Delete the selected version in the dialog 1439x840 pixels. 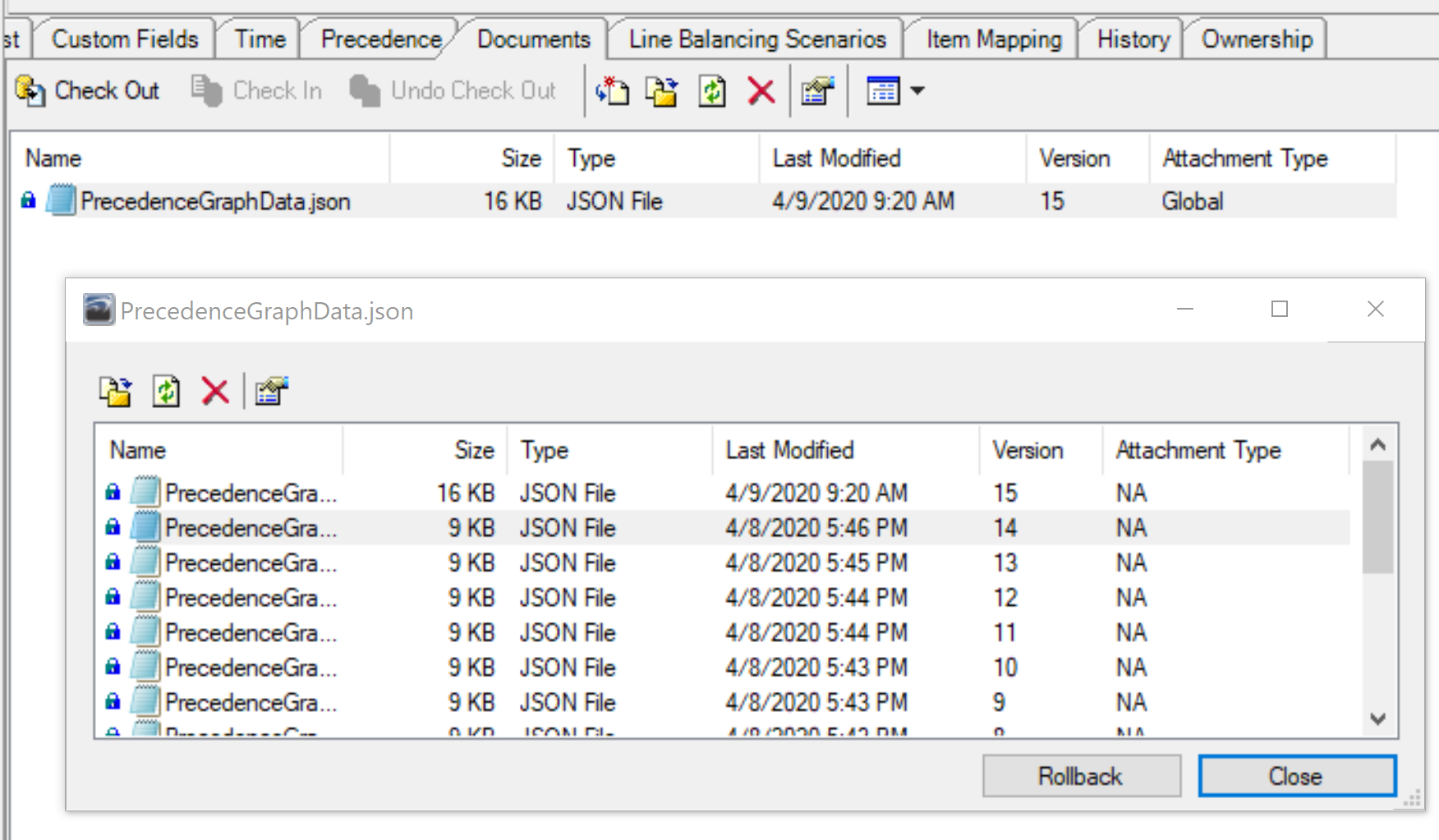[214, 391]
